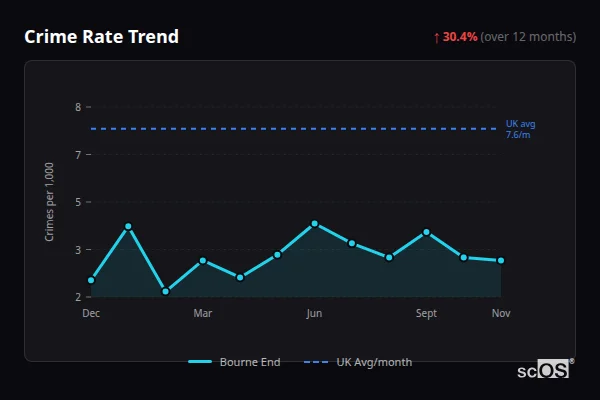Click the 'UK avg 7.6/m' annotation
This screenshot has width=600, height=400.
pyautogui.click(x=520, y=129)
